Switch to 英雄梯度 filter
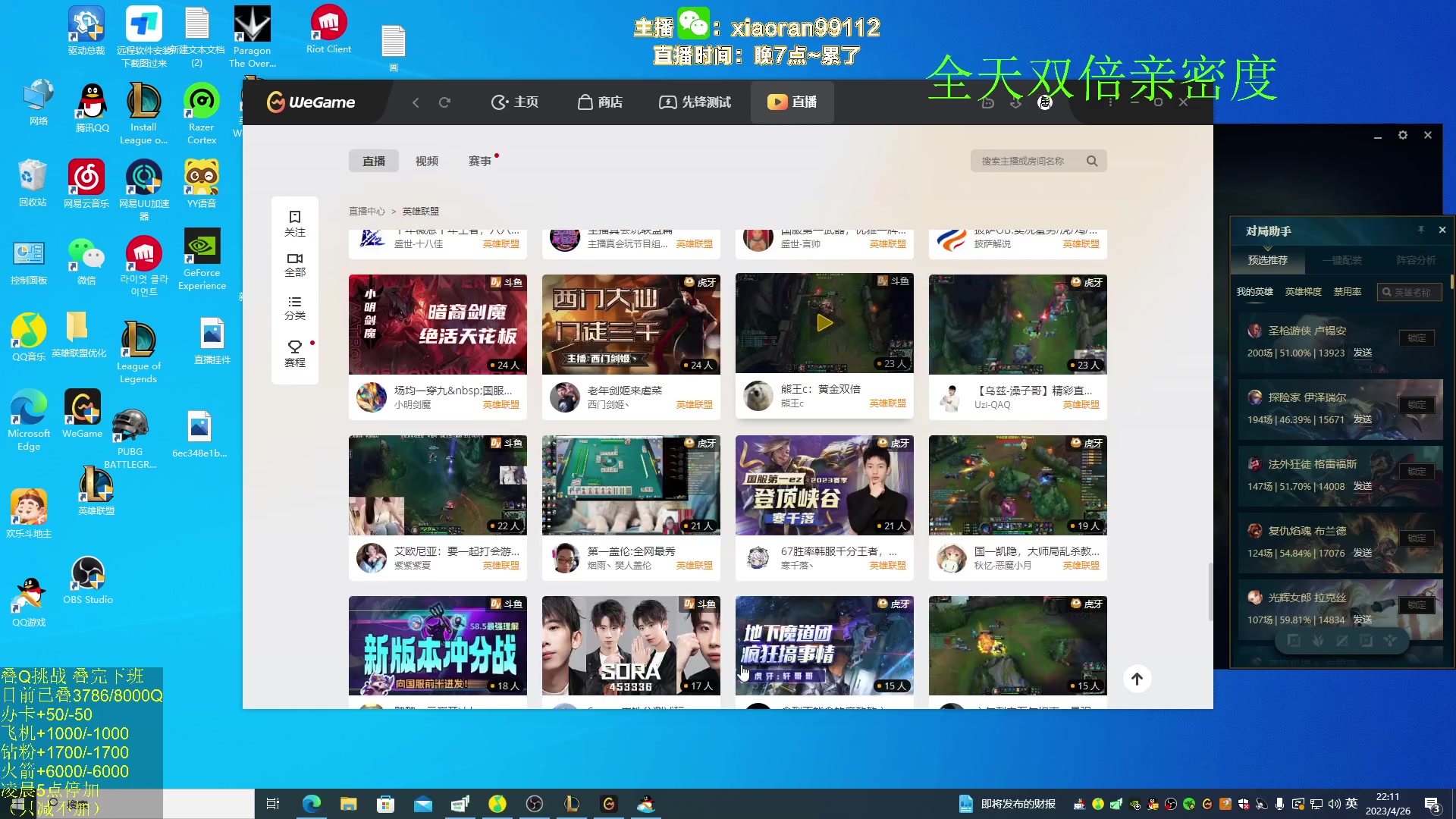 pos(1304,292)
